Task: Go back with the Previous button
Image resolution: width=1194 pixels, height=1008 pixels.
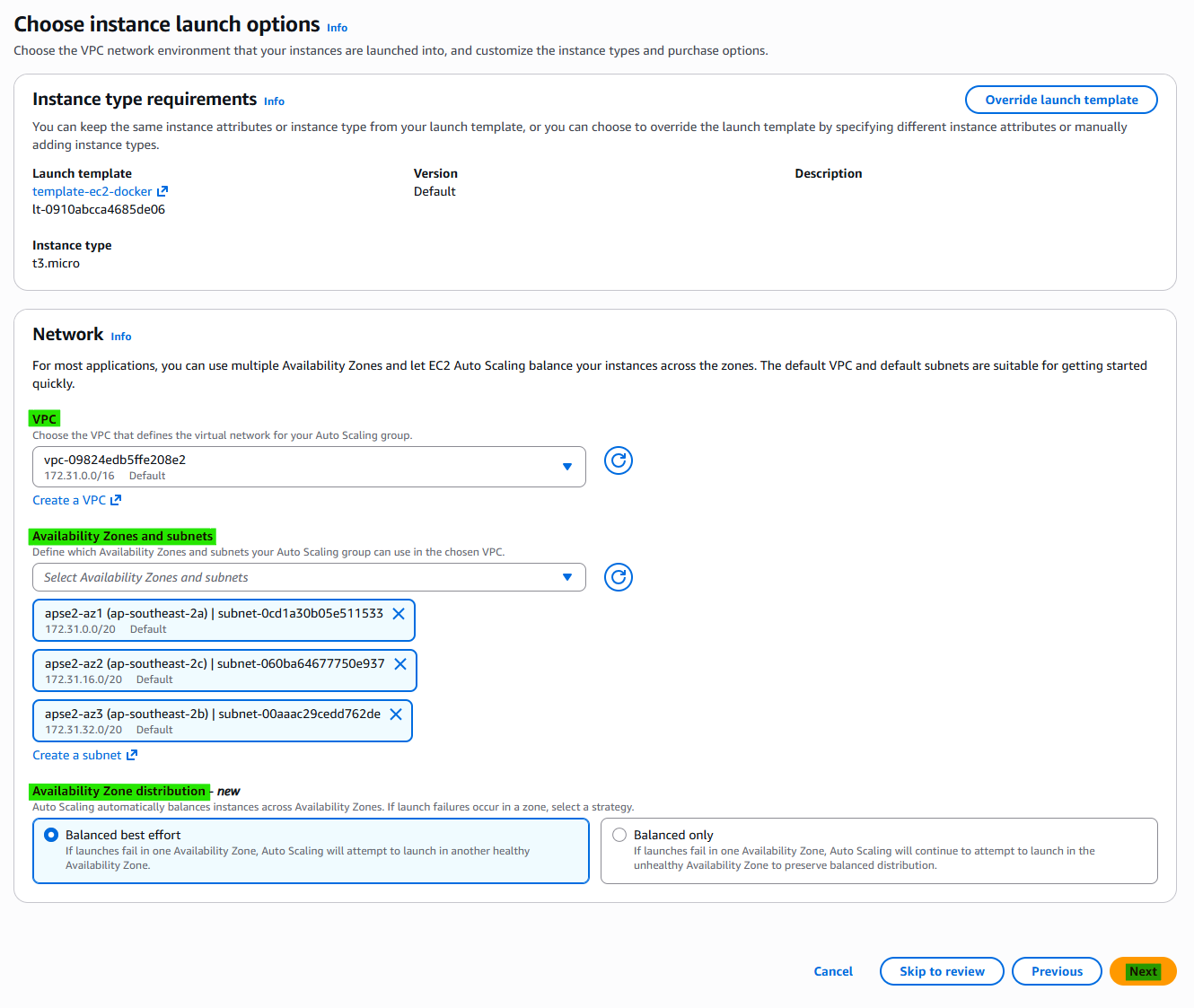Action: [x=1057, y=971]
